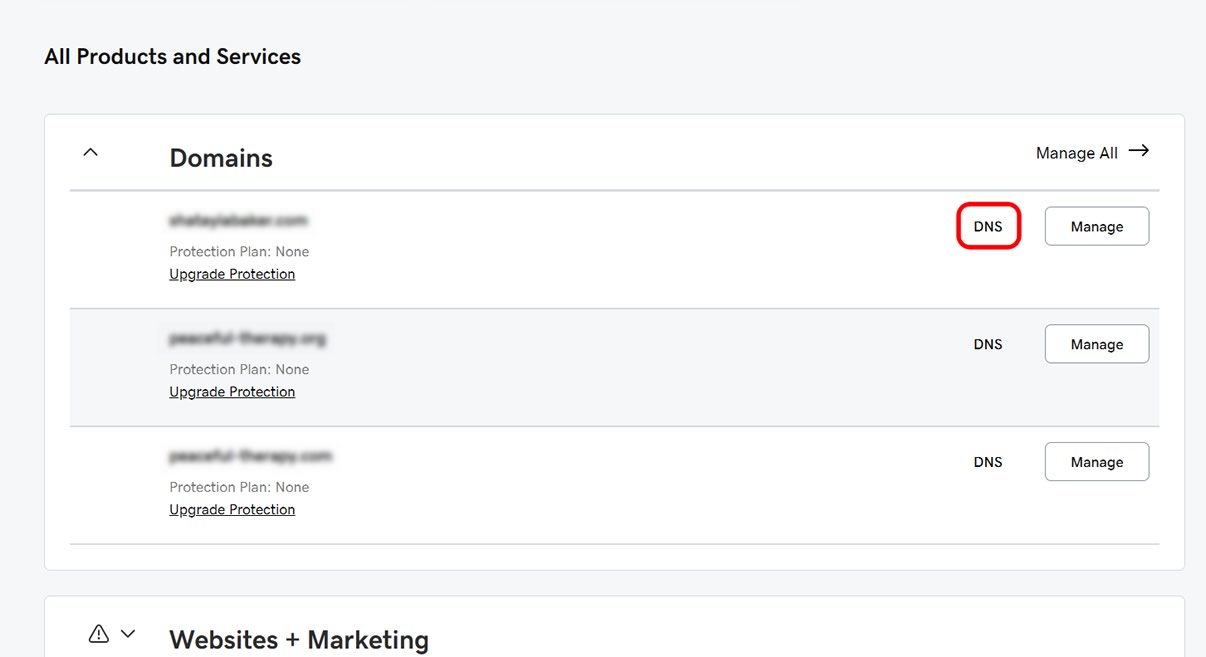The height and width of the screenshot is (657, 1206).
Task: Click the All Products and Services title
Action: tap(172, 57)
